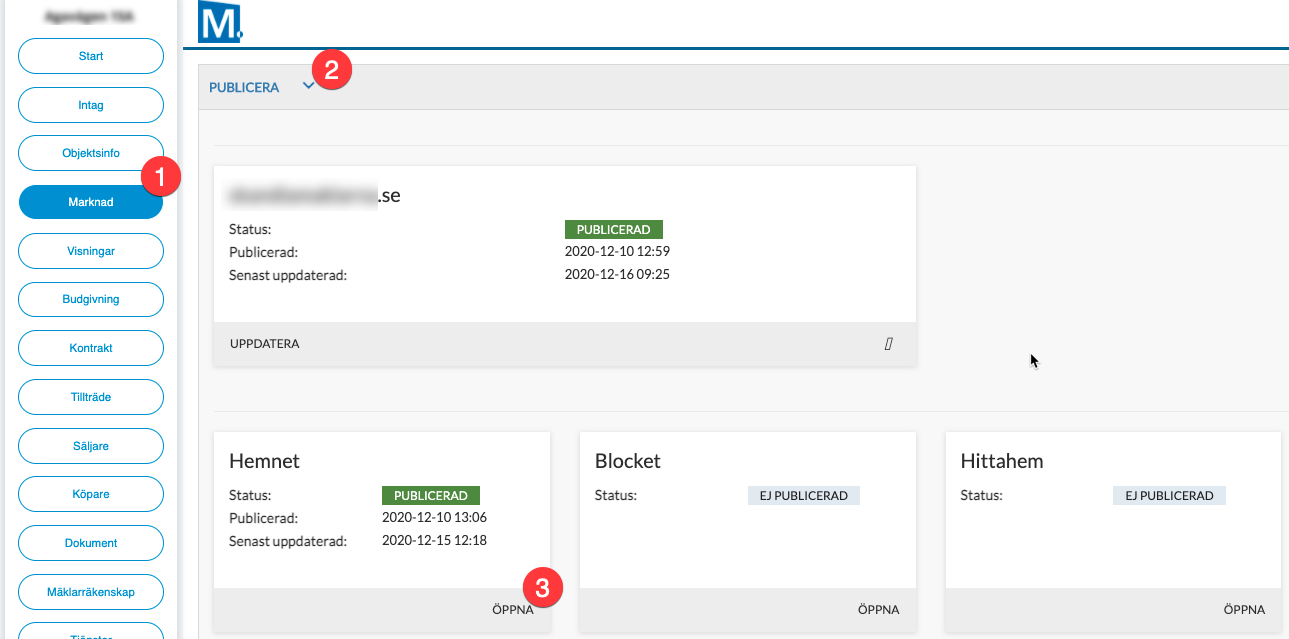Open the Säljare section
The height and width of the screenshot is (639, 1289).
[x=91, y=446]
